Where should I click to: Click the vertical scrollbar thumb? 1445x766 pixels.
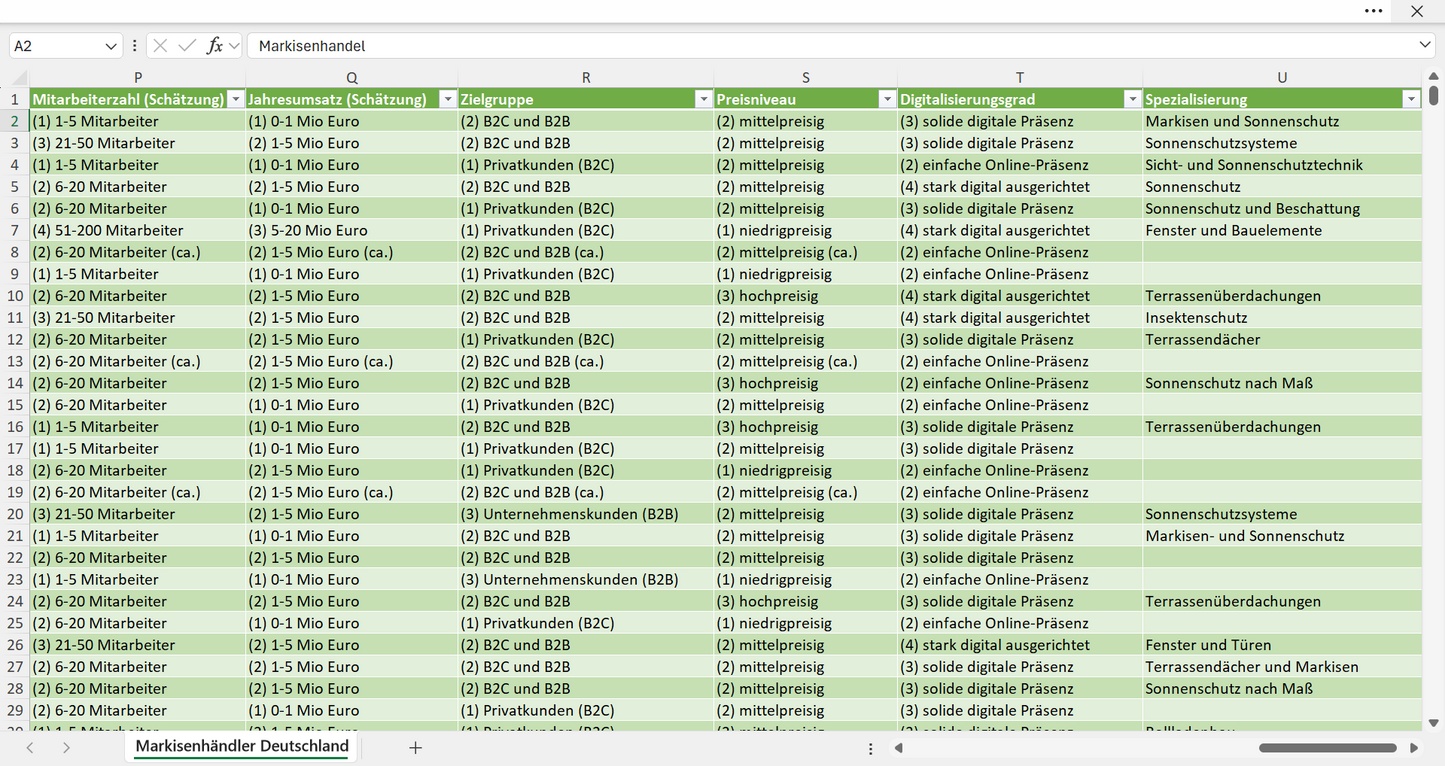pyautogui.click(x=1433, y=96)
